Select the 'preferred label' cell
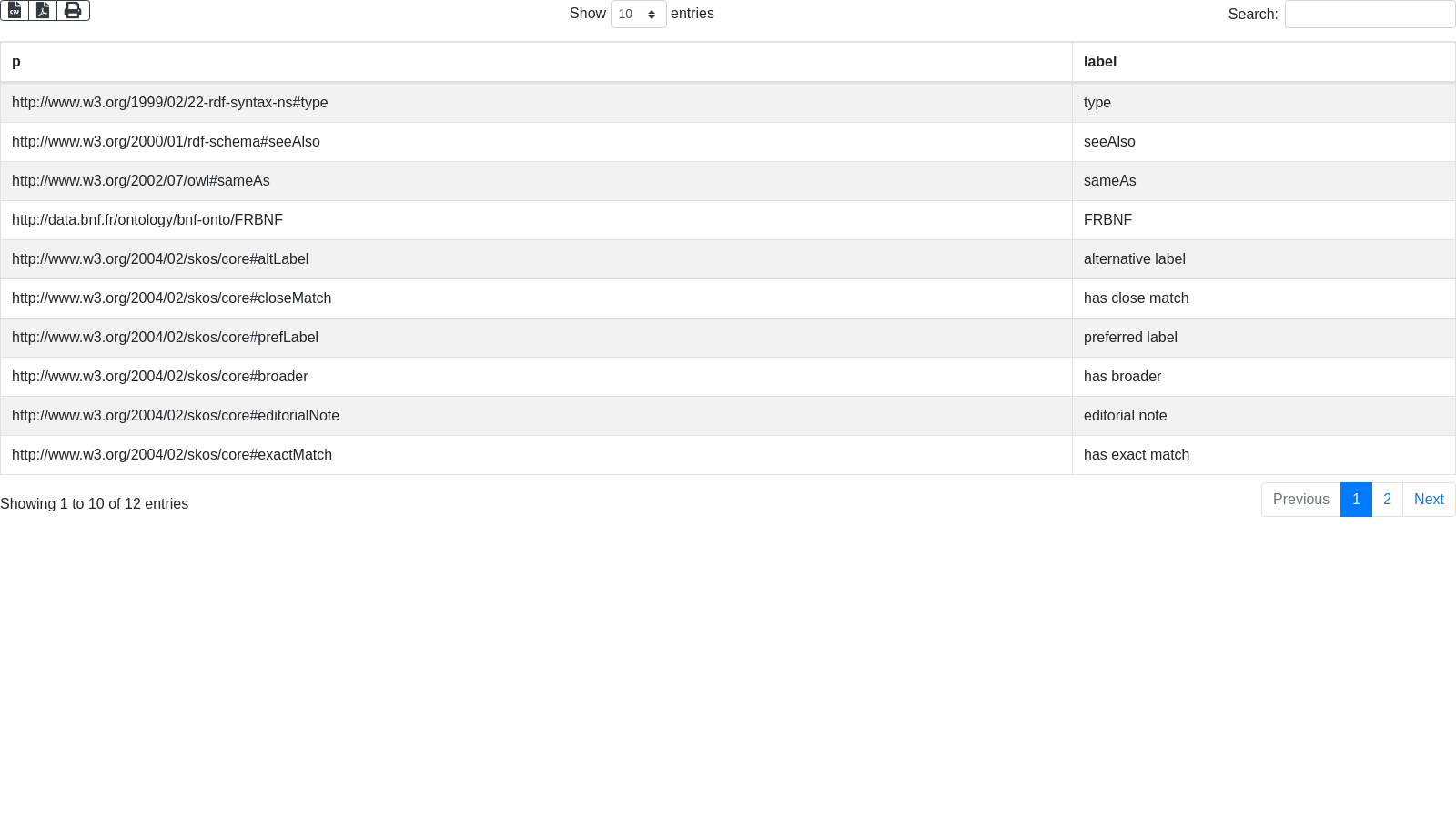This screenshot has height=819, width=1456. [x=1130, y=338]
